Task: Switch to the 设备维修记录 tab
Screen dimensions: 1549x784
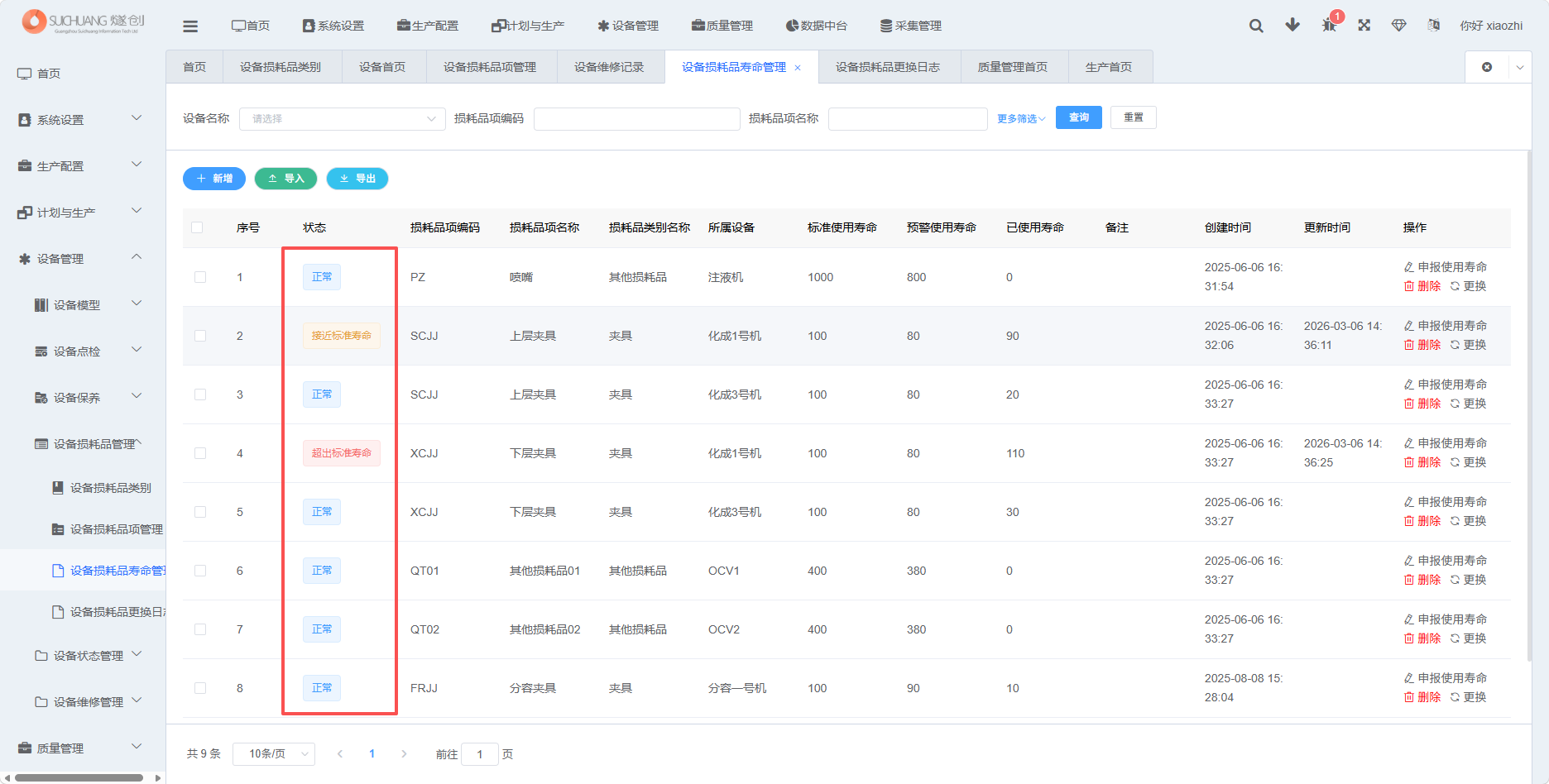Action: click(609, 67)
